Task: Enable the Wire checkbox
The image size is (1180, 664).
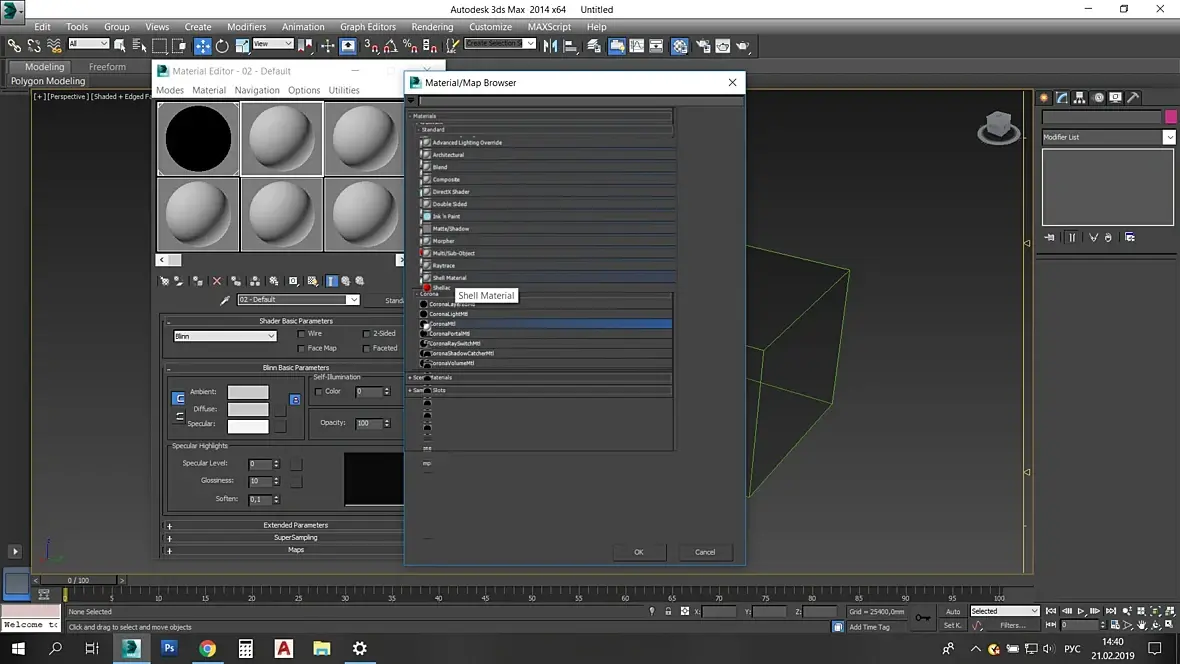Action: click(x=302, y=334)
